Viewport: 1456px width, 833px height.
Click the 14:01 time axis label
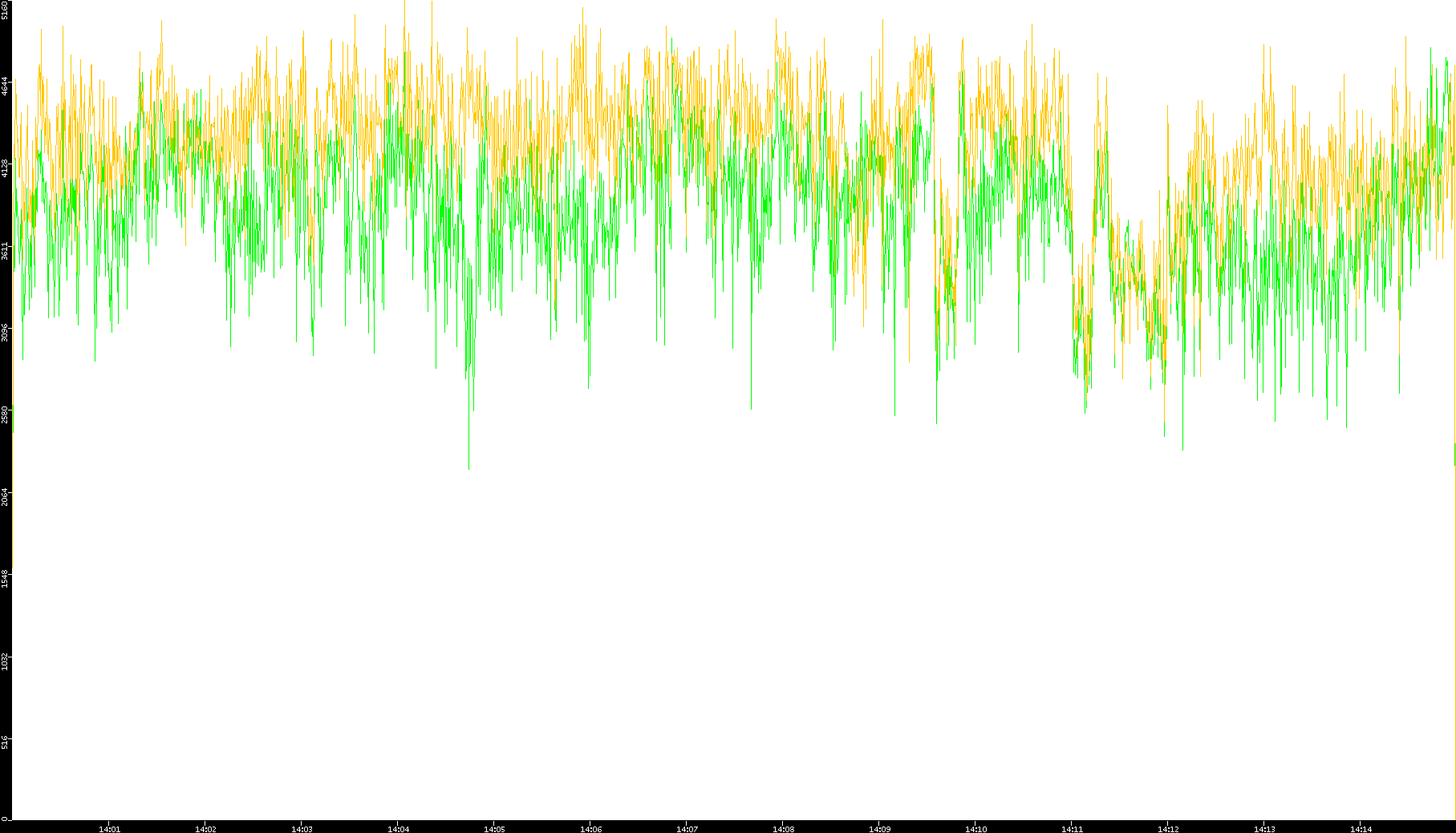pyautogui.click(x=109, y=829)
